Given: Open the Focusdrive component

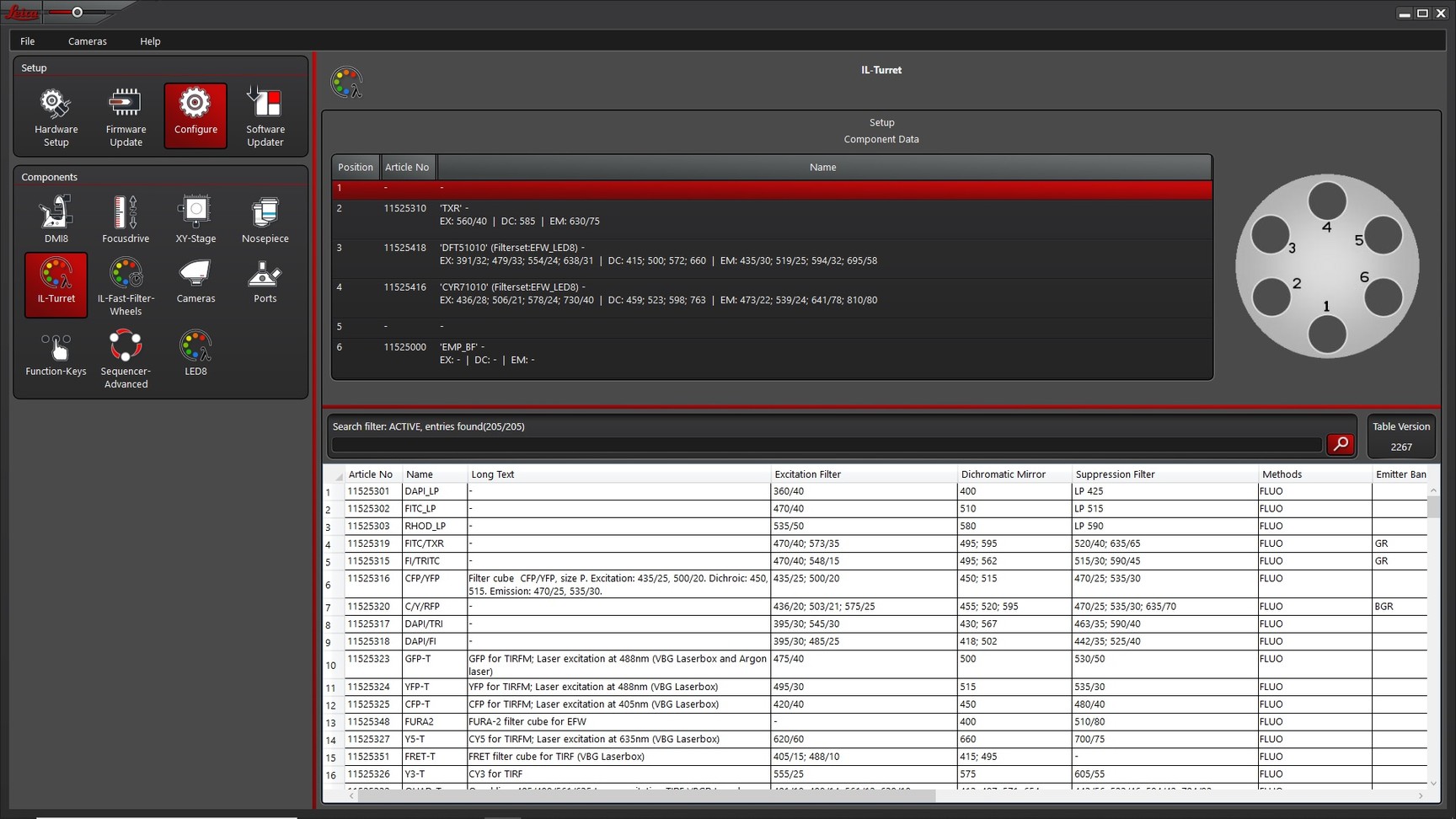Looking at the screenshot, I should pyautogui.click(x=126, y=219).
